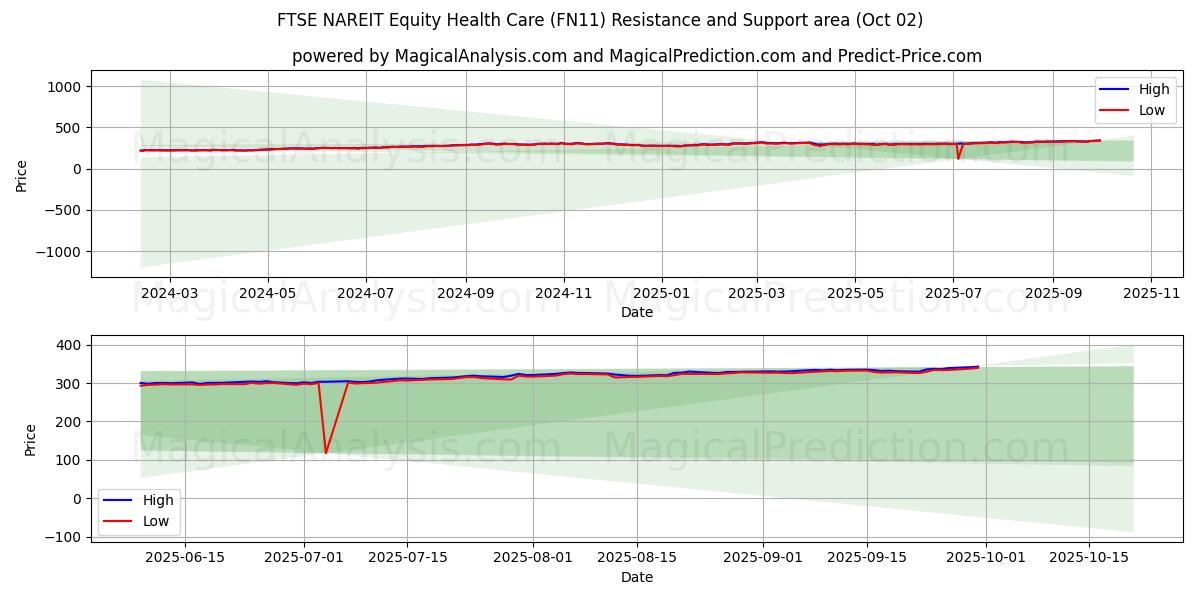Image resolution: width=1200 pixels, height=600 pixels.
Task: Click the −100 price tick on bottom chart
Action: pyautogui.click(x=63, y=537)
